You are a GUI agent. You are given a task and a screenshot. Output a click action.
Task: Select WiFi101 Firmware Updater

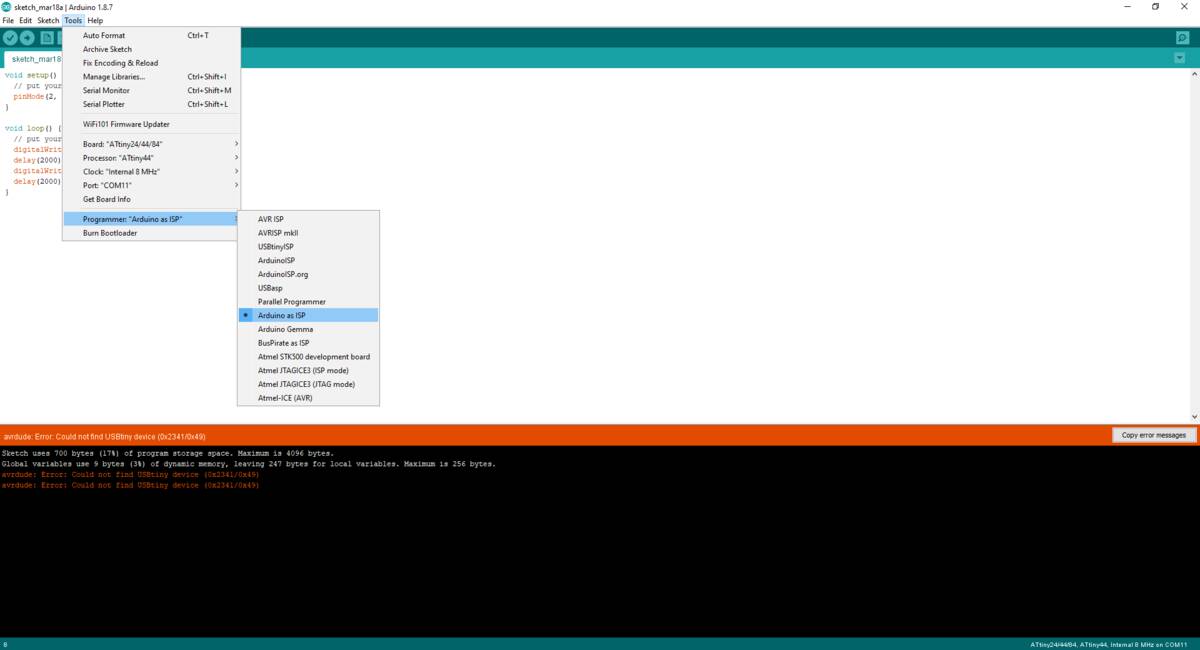tap(152, 124)
